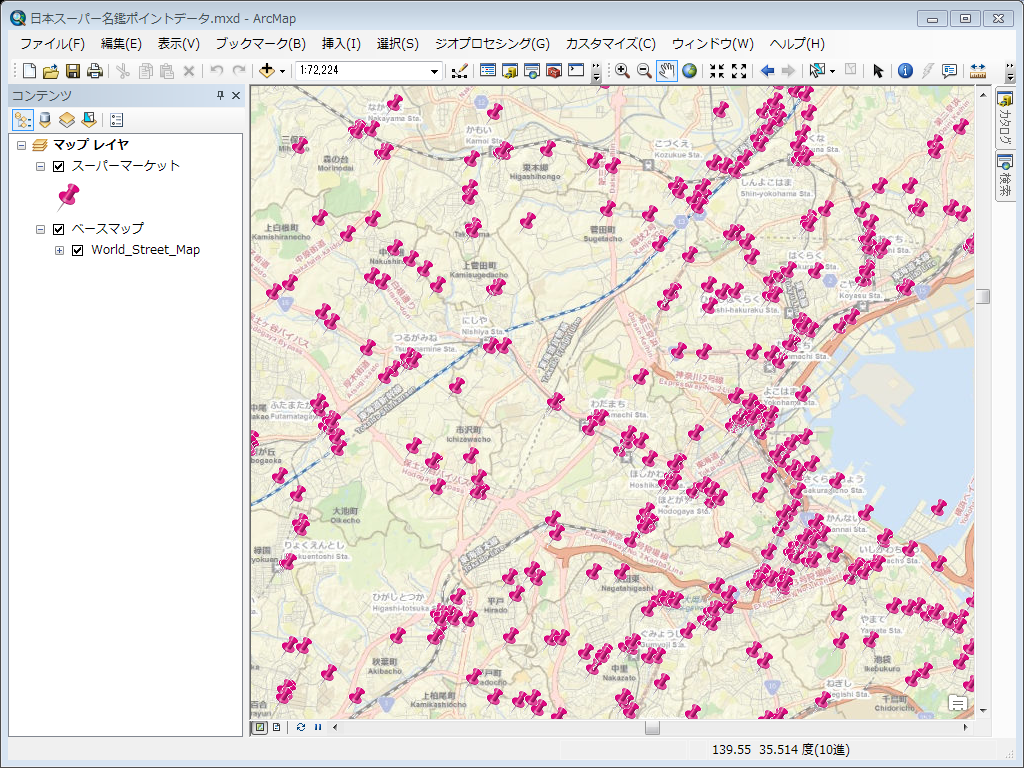
Task: Click the Add Data button
Action: pyautogui.click(x=266, y=71)
